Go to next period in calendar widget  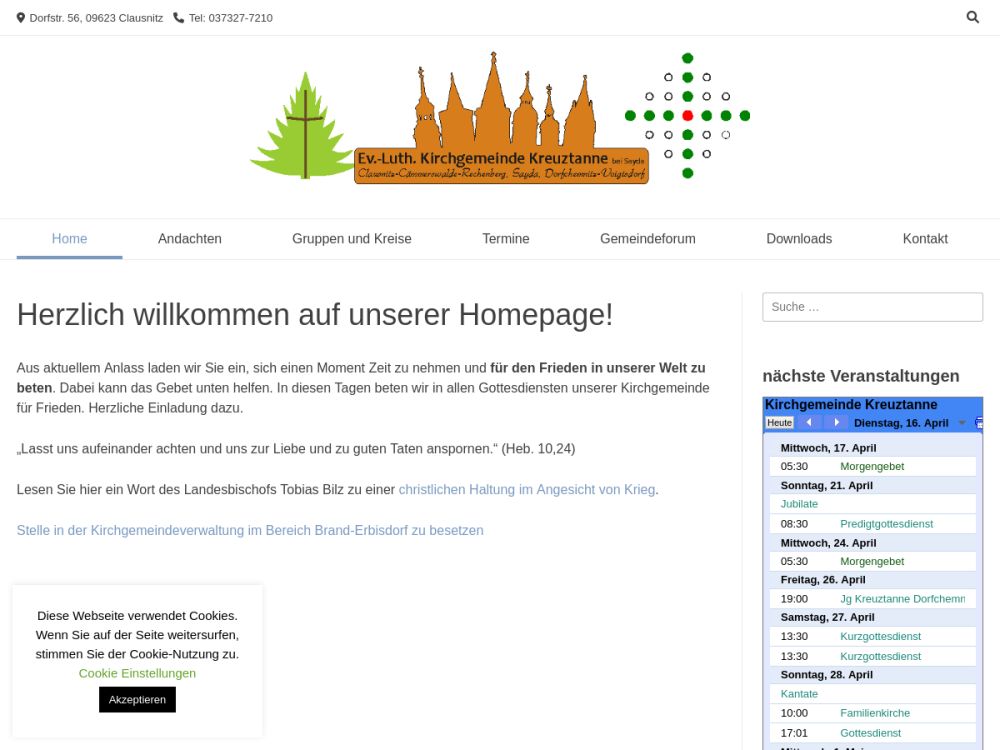(x=836, y=423)
